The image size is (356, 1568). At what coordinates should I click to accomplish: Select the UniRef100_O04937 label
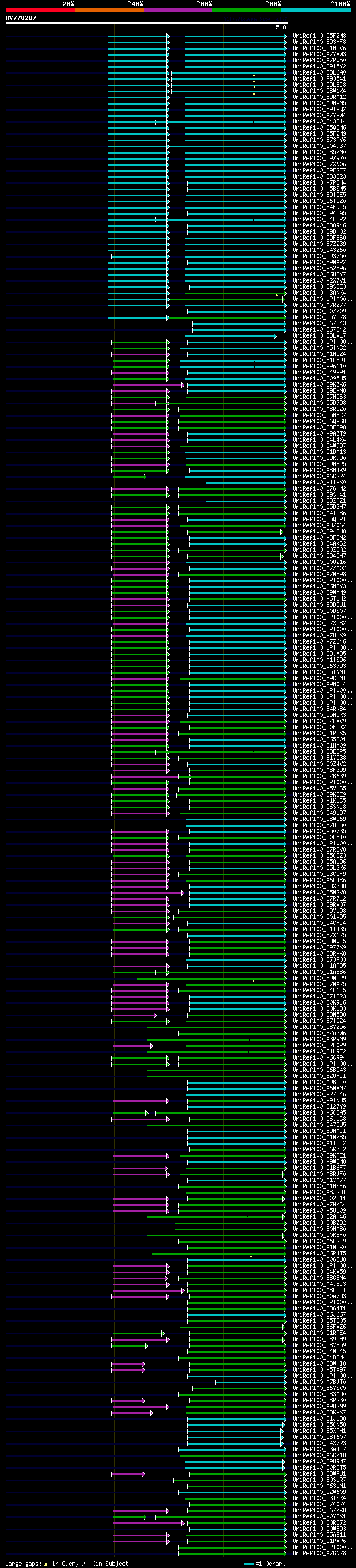click(319, 146)
